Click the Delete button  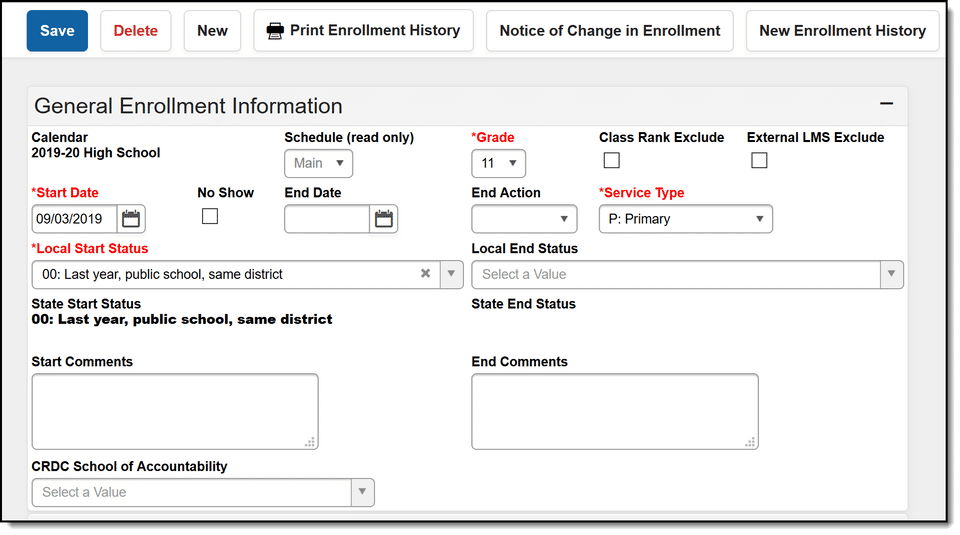coord(135,31)
